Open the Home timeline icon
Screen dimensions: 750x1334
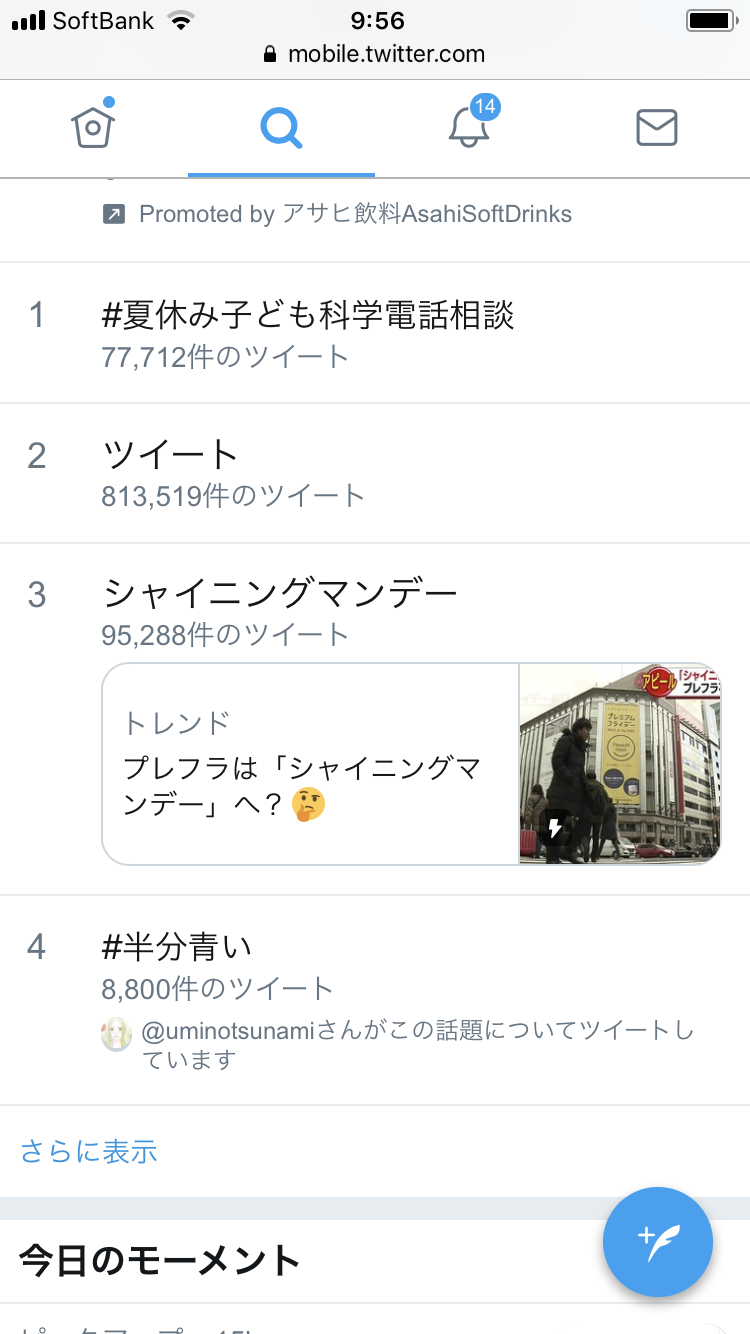93,127
